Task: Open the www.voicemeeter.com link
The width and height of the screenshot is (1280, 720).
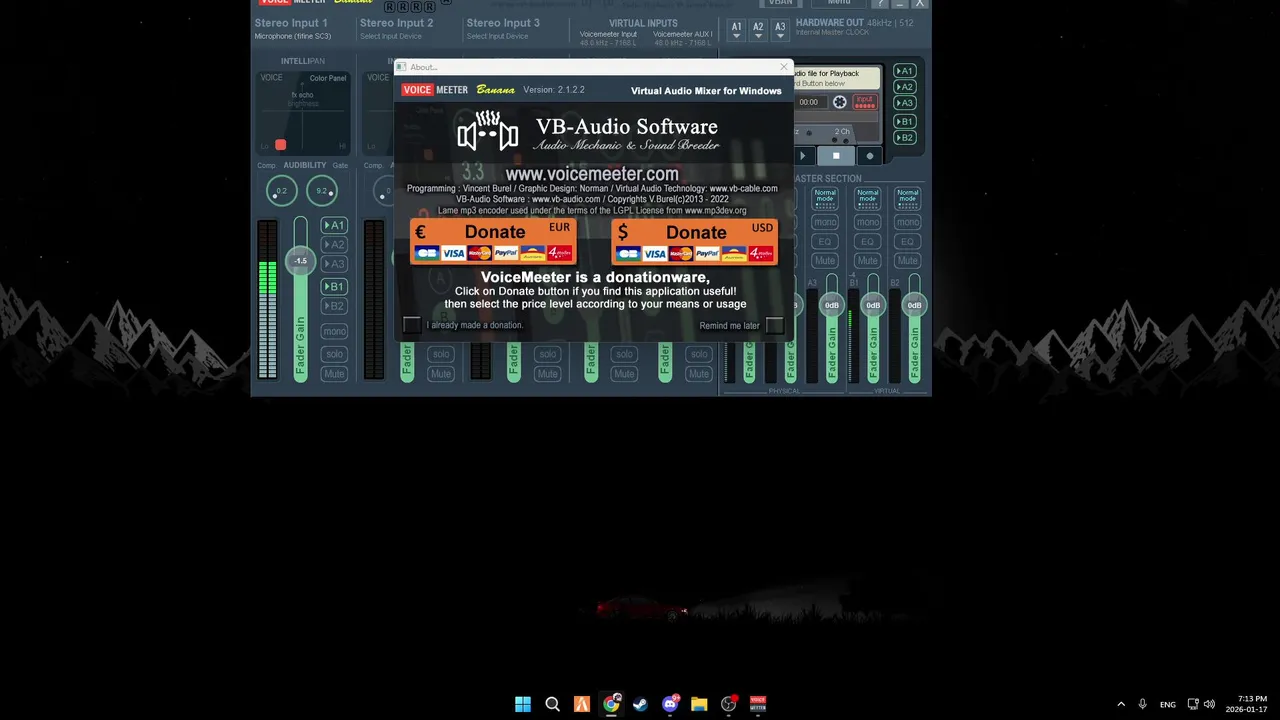Action: tap(592, 174)
